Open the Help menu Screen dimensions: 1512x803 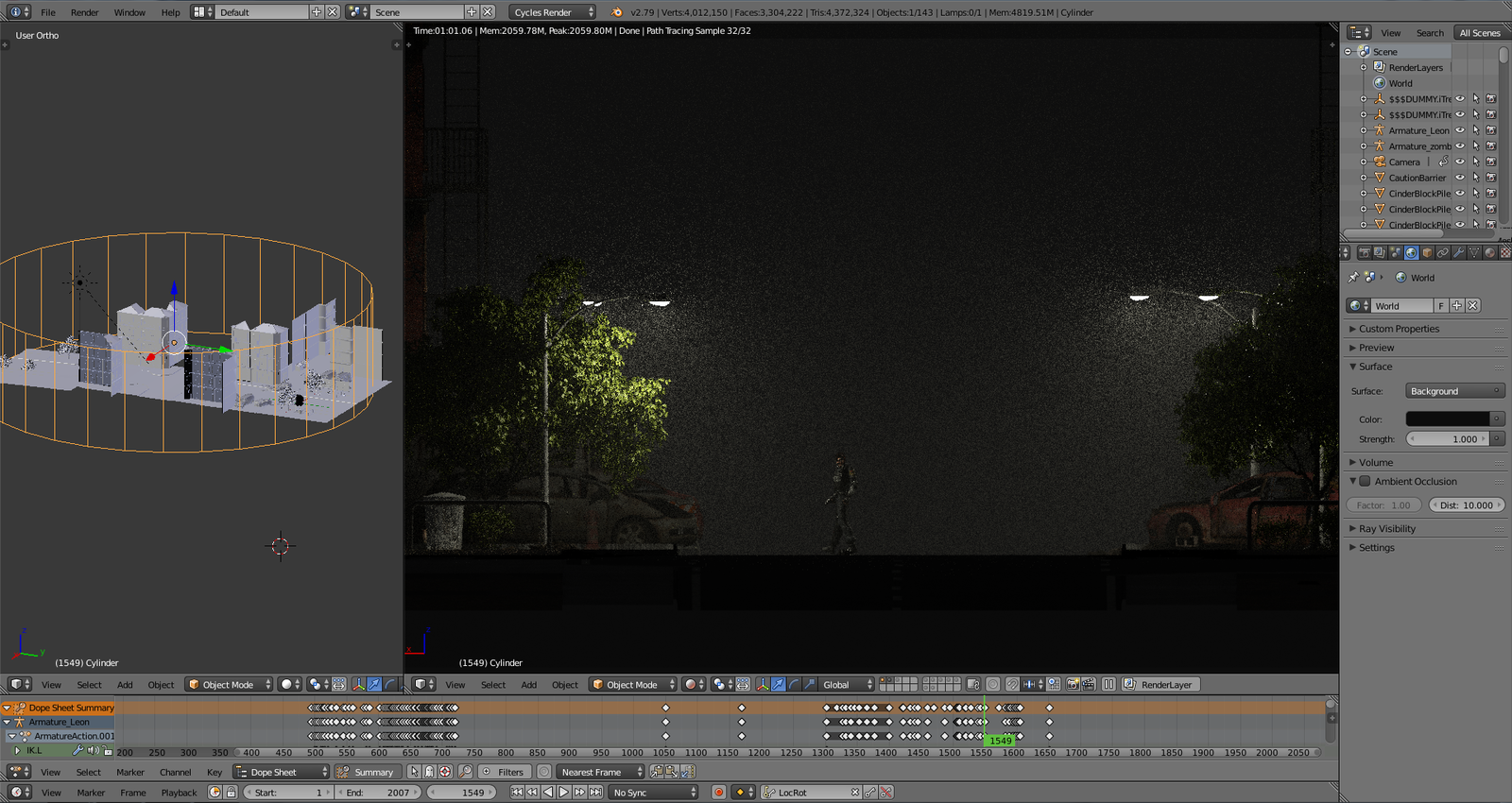170,12
